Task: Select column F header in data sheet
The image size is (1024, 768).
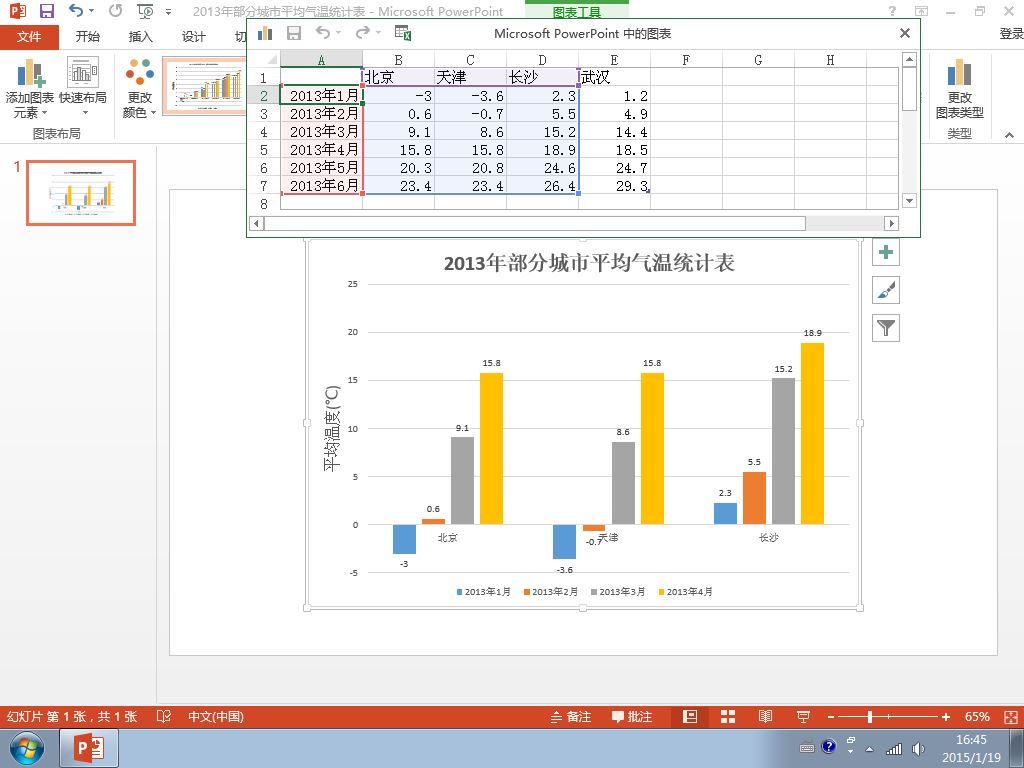Action: point(686,59)
